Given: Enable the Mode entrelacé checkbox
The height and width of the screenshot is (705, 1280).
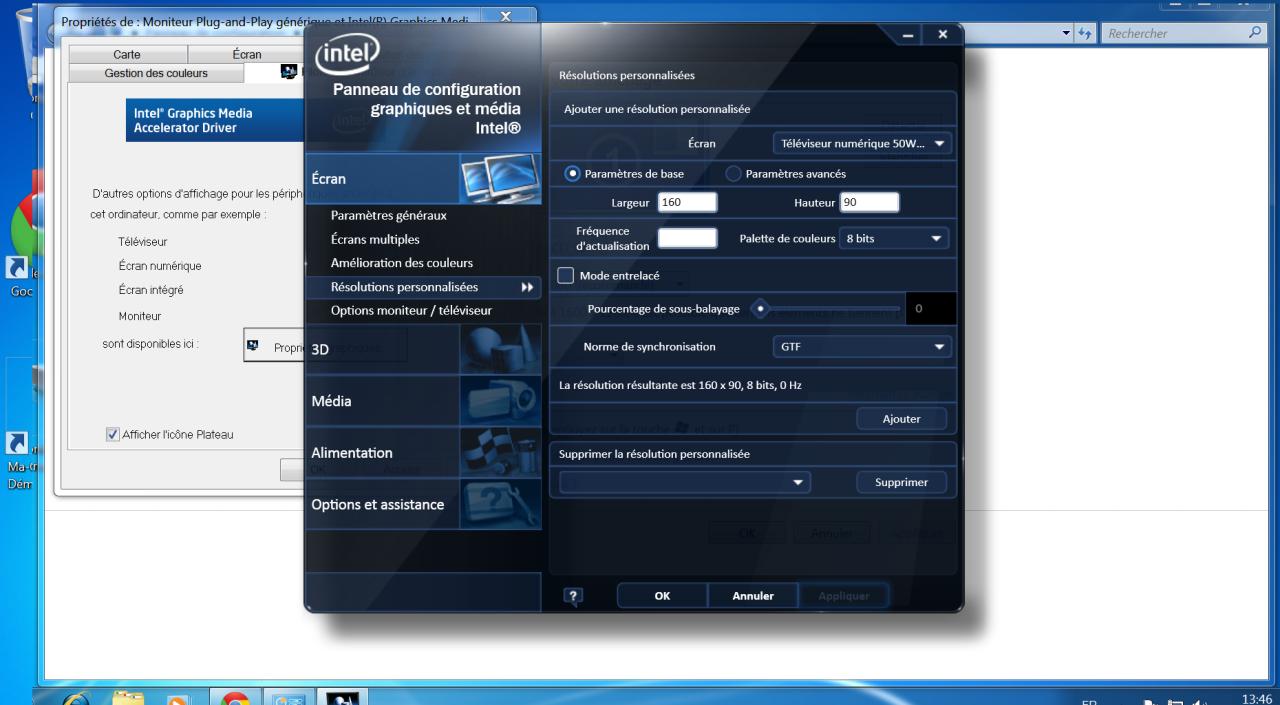Looking at the screenshot, I should tap(565, 275).
